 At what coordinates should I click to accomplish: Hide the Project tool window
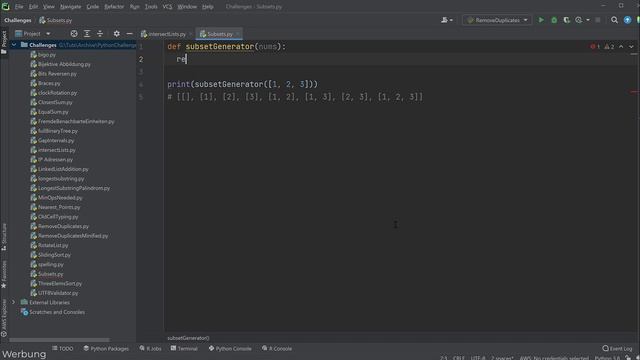(x=129, y=34)
